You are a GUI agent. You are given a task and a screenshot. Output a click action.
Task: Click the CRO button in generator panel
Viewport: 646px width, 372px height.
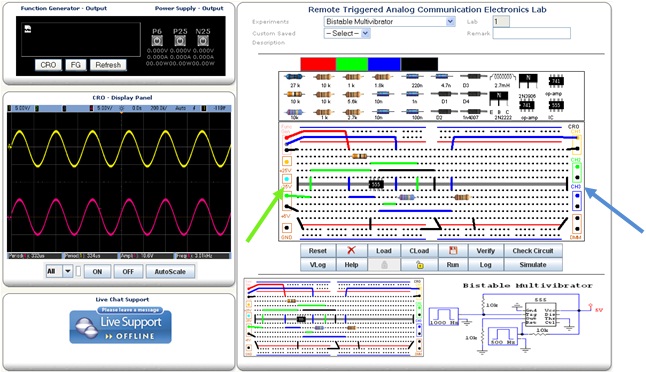coord(48,65)
